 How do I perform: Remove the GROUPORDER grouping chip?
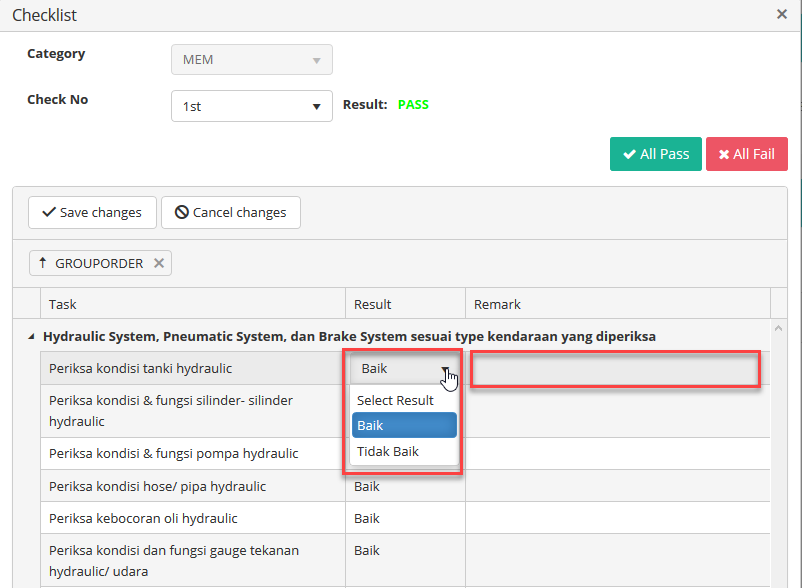tap(159, 263)
